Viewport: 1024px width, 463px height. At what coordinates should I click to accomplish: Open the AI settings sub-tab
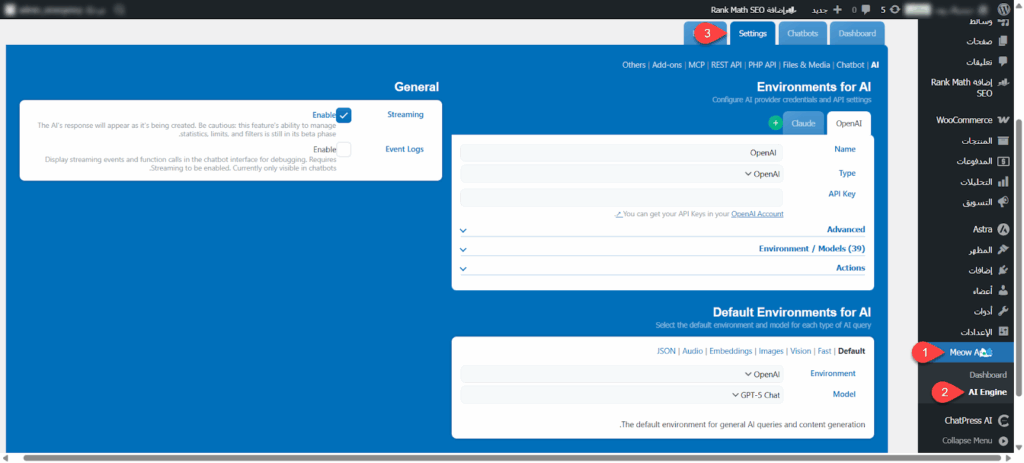(x=875, y=65)
